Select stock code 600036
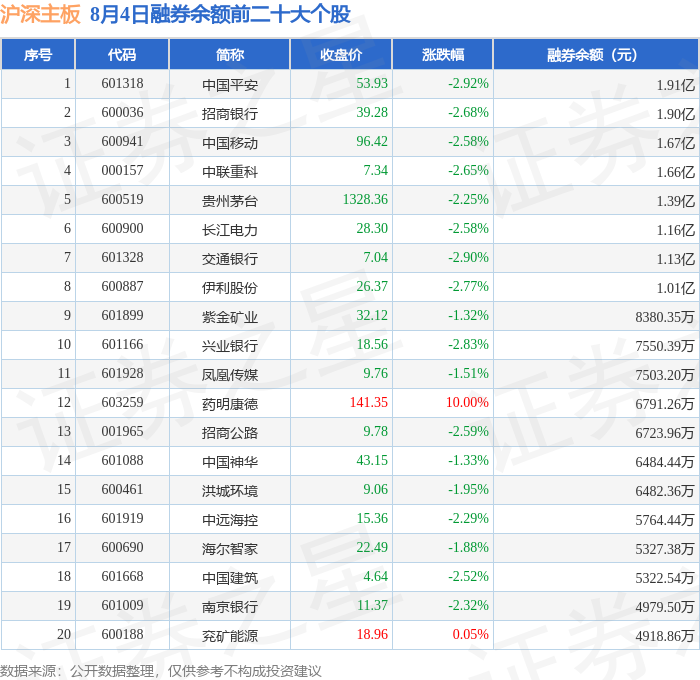Image resolution: width=700 pixels, height=680 pixels. [122, 113]
